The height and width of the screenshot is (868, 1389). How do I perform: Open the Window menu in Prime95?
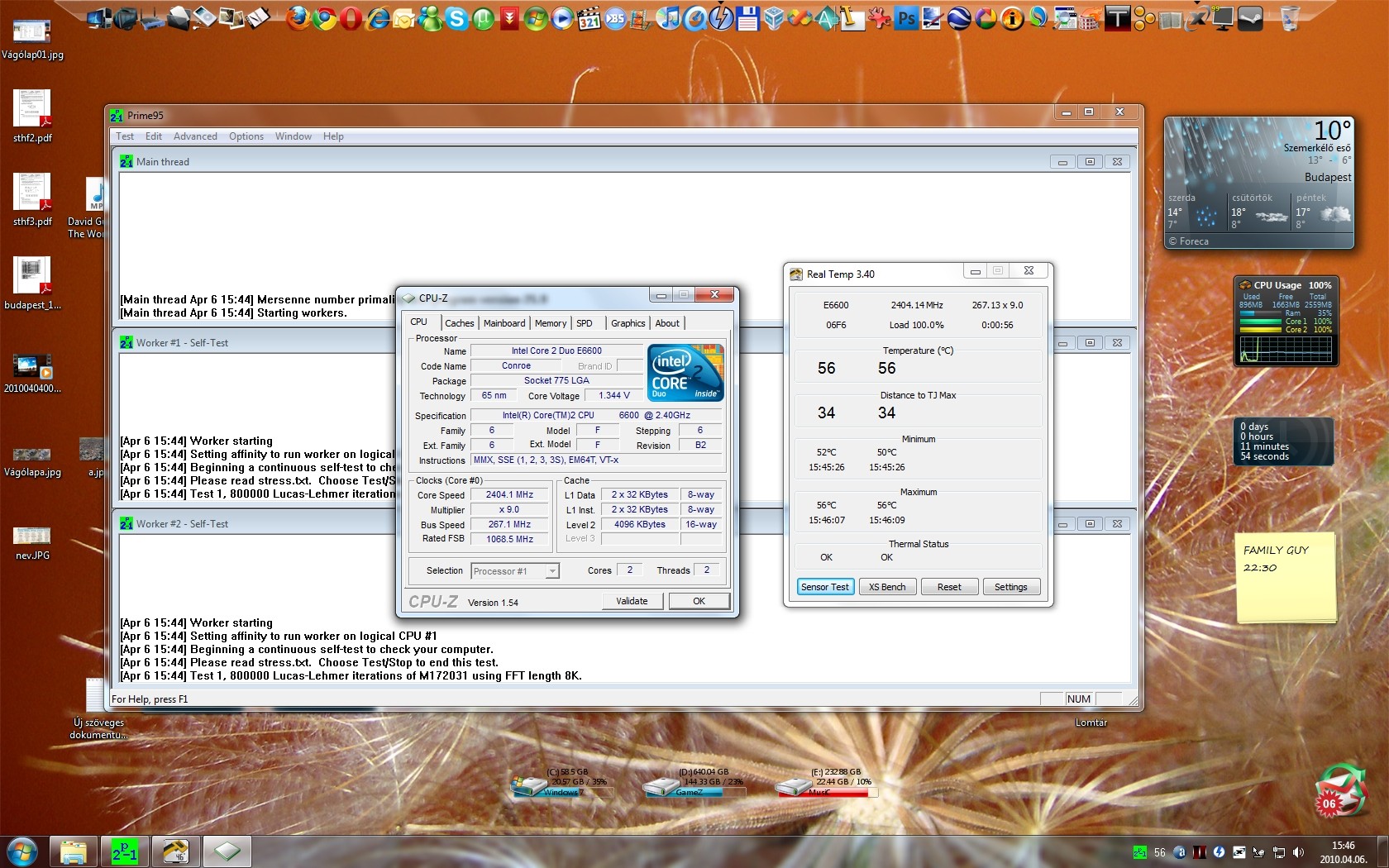pyautogui.click(x=294, y=136)
